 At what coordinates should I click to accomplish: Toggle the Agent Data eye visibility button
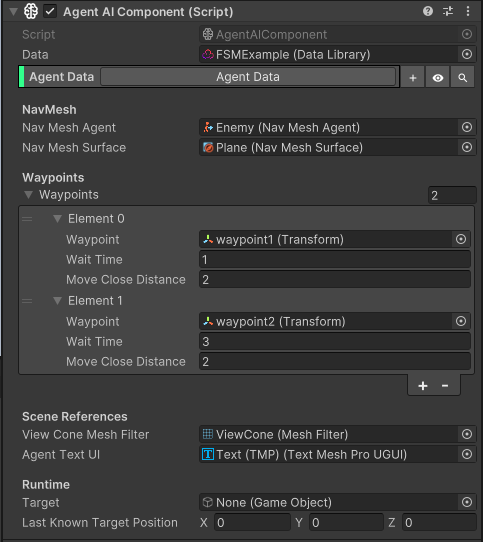tap(438, 77)
